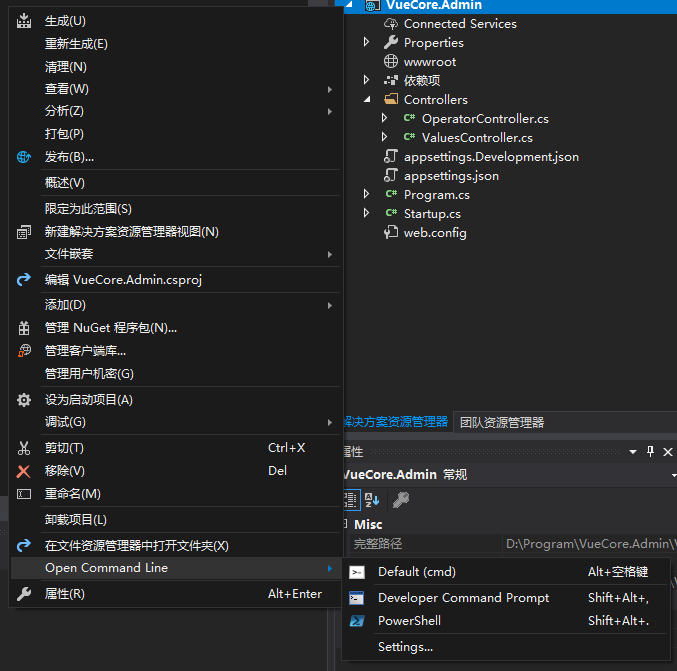Click the new solution explorer view icon

[24, 232]
